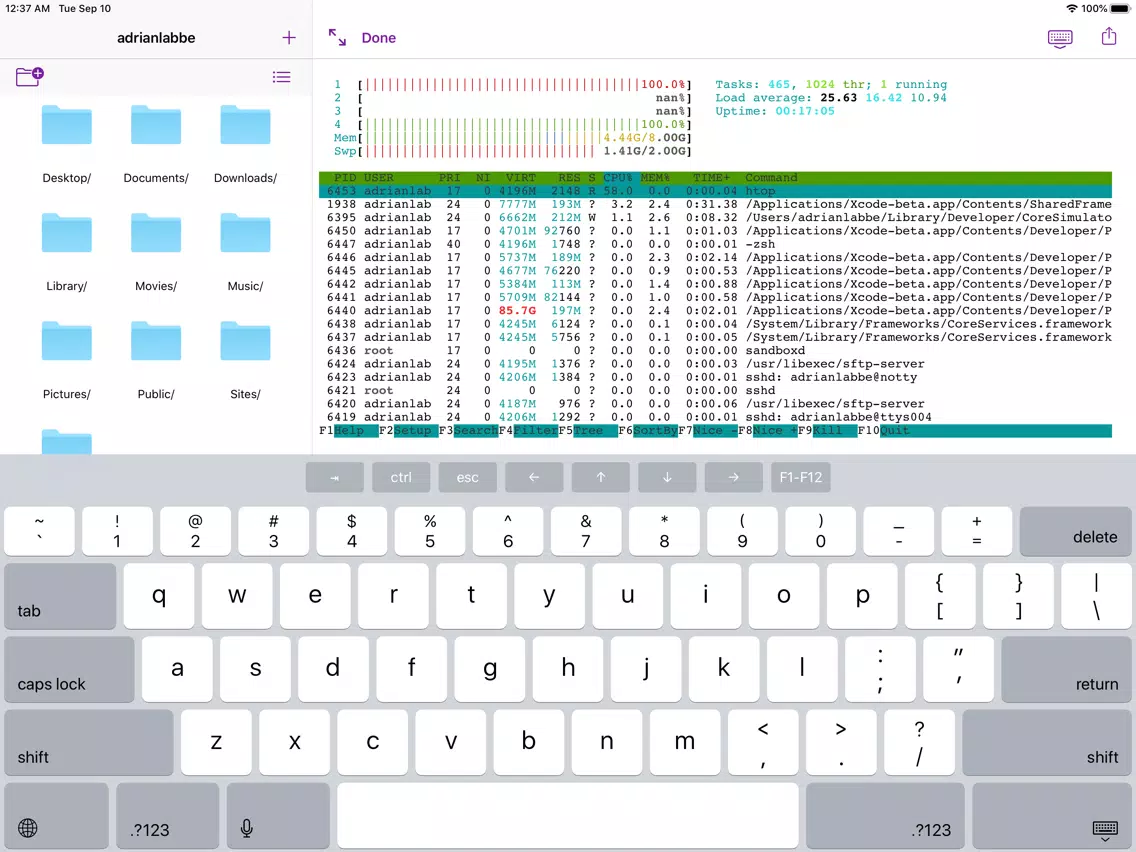This screenshot has height=852, width=1136.
Task: Select Nice + in the htop function bar
Action: coord(768,430)
